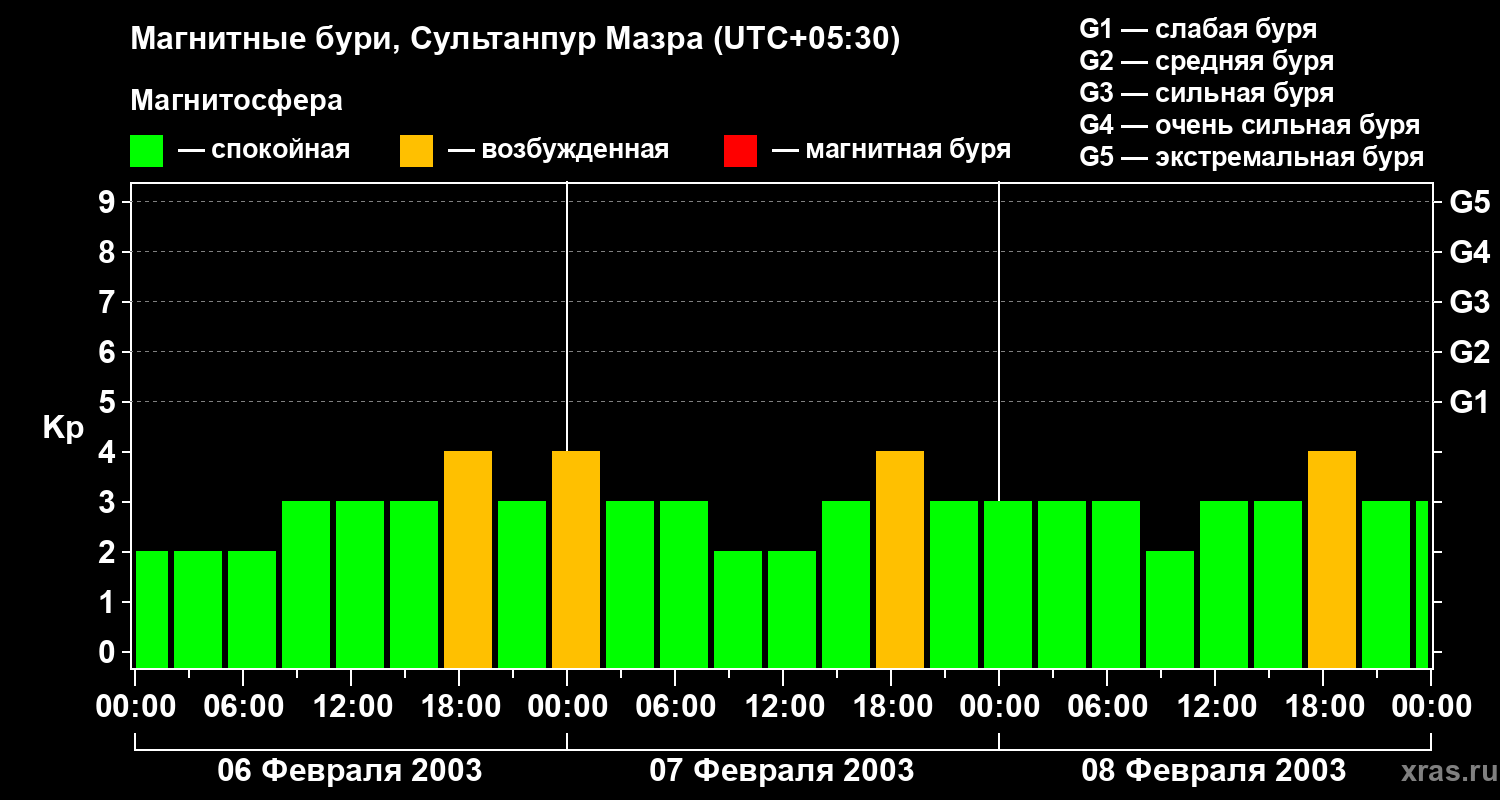Click the '06:00' time label under 06 February

tap(244, 707)
